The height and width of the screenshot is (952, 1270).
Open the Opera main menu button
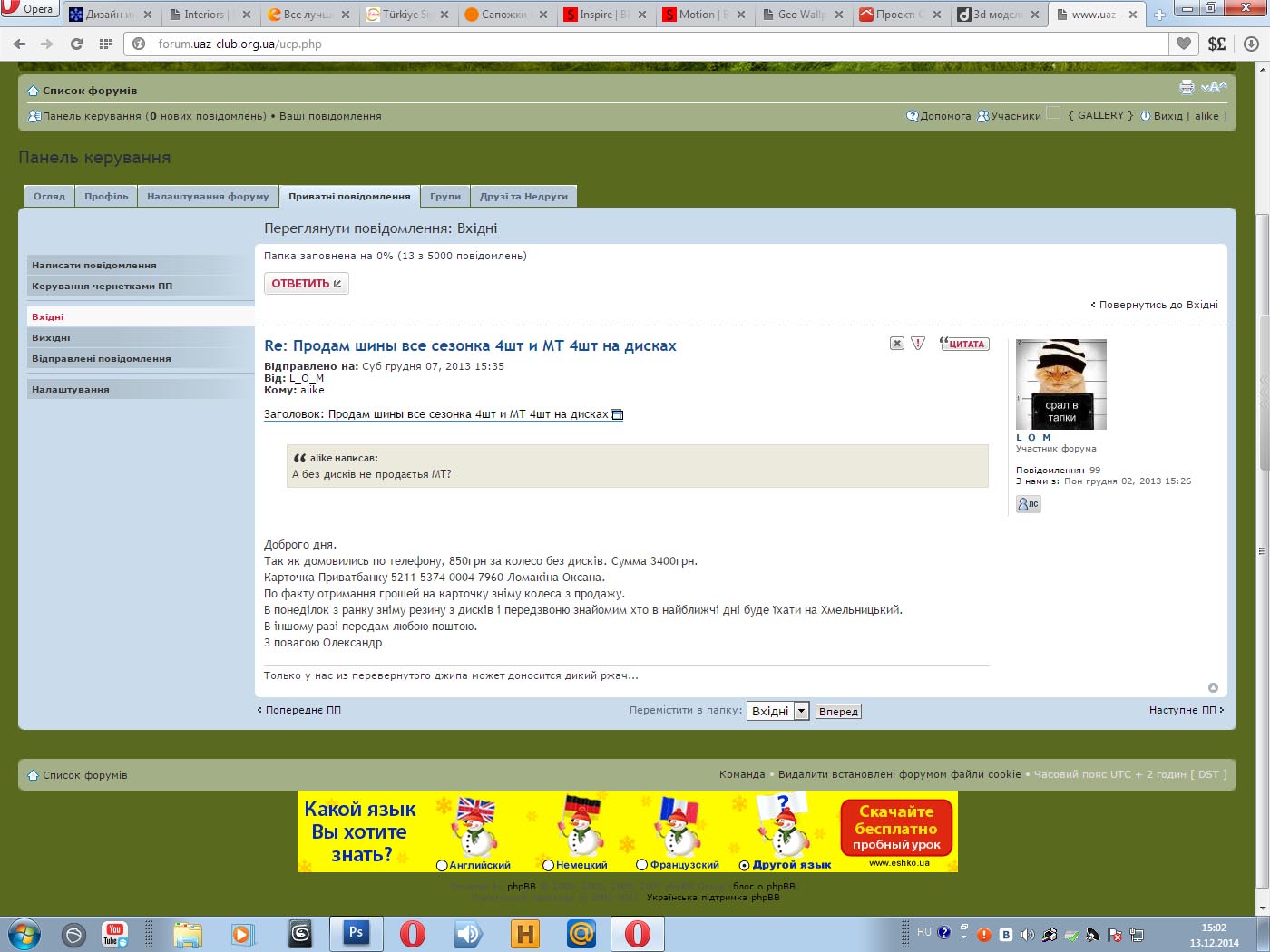[30, 10]
